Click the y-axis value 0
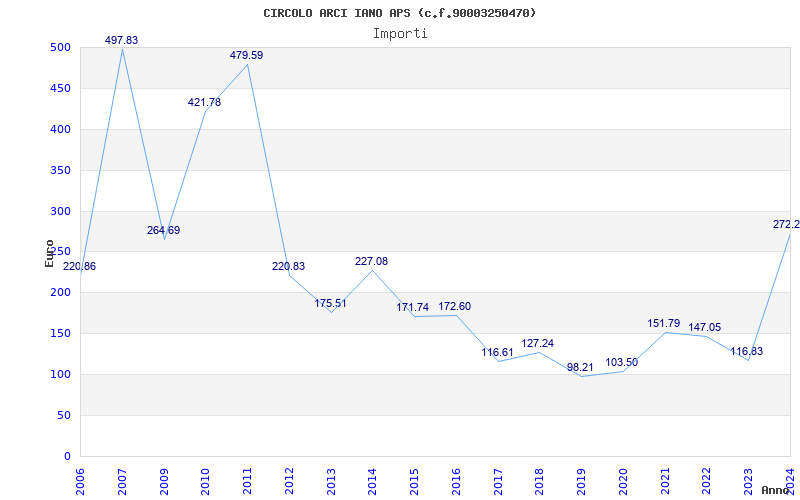 pos(66,456)
